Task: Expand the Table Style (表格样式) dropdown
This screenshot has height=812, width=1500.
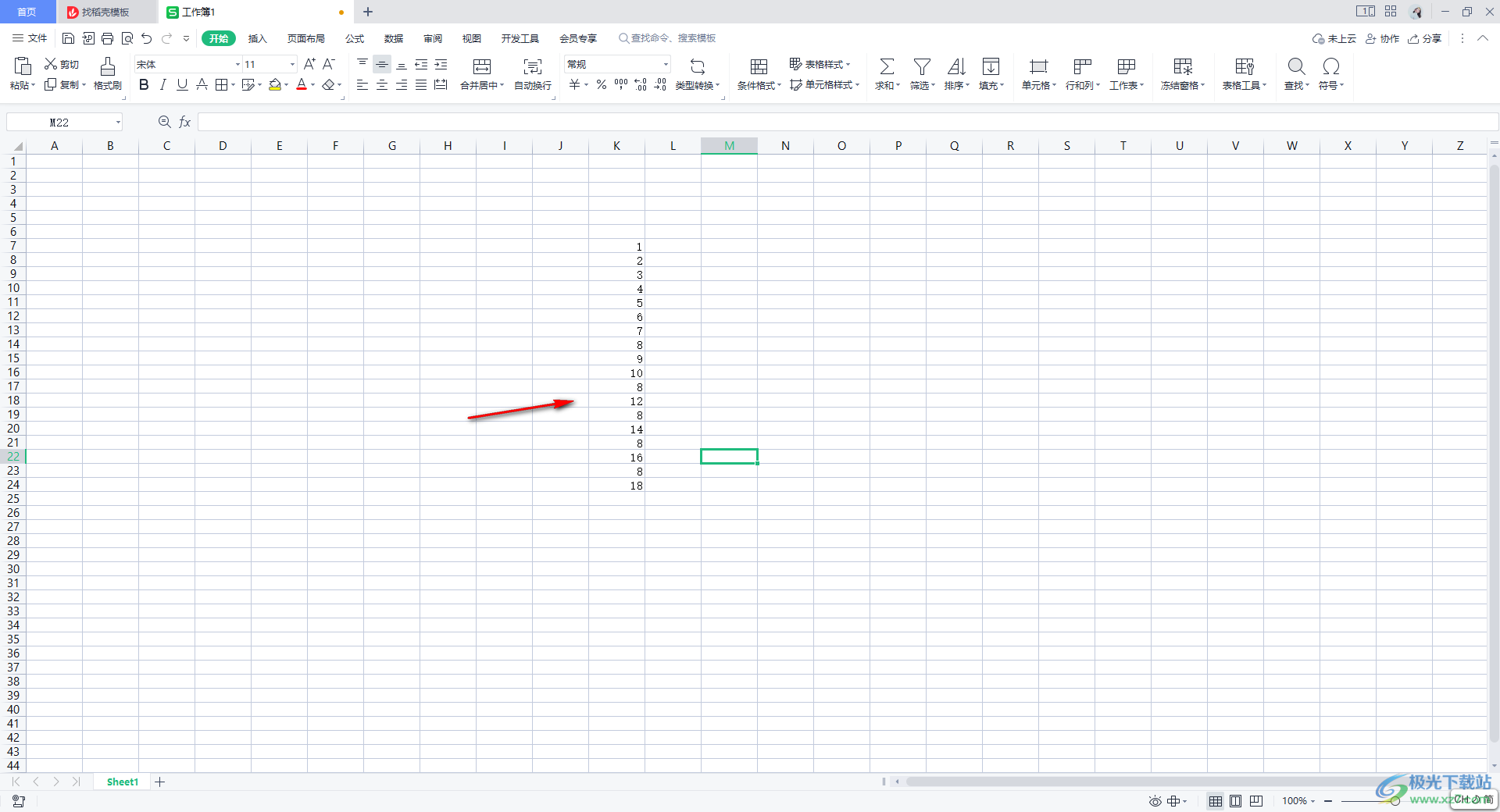Action: [848, 64]
